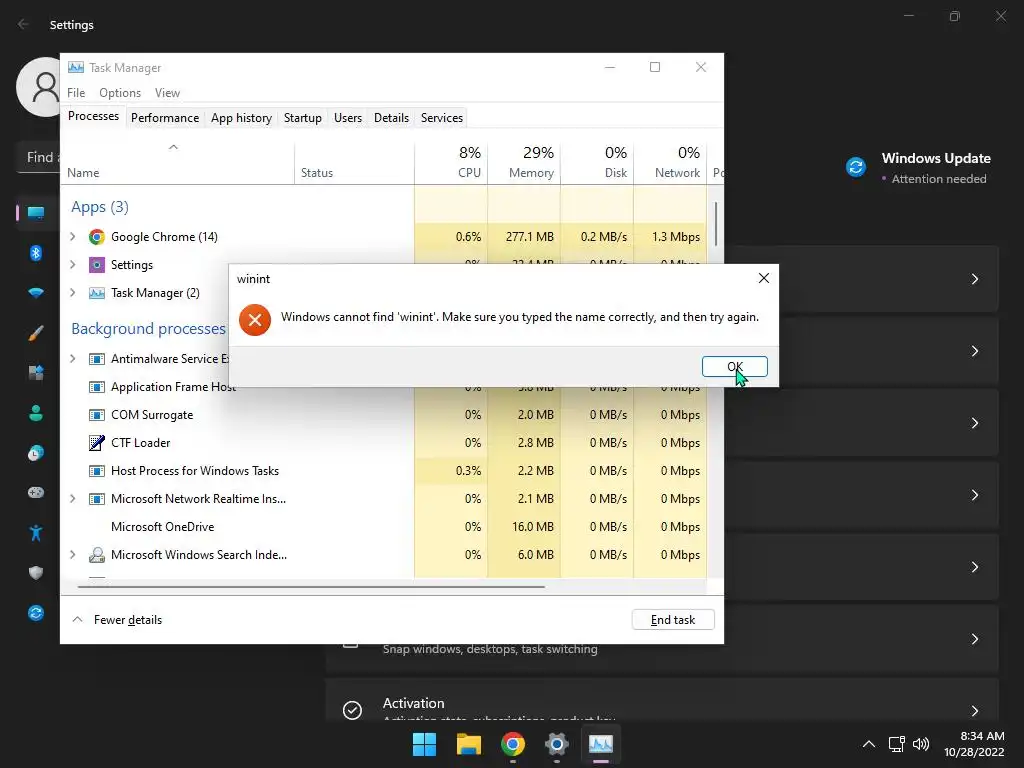Open File Explorer from the taskbar
The width and height of the screenshot is (1024, 768).
[468, 744]
